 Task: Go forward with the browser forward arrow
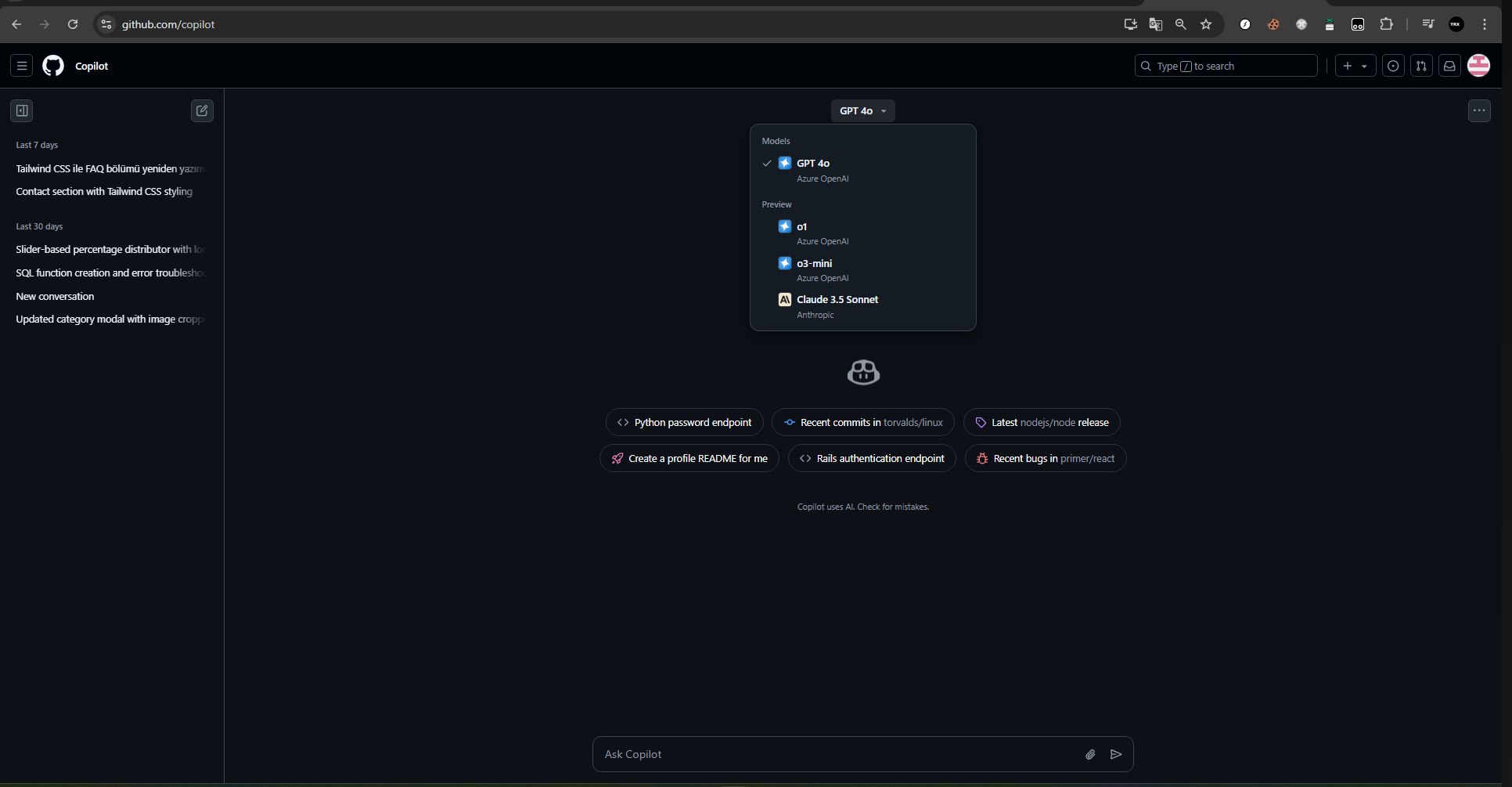click(x=45, y=24)
